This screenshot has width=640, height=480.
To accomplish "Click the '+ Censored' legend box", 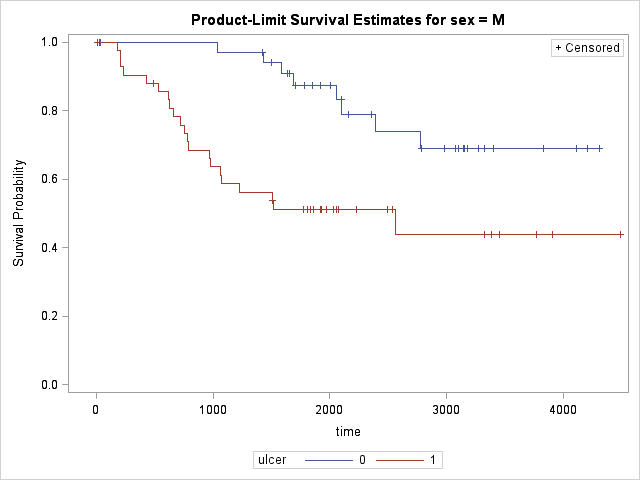I will pyautogui.click(x=588, y=48).
